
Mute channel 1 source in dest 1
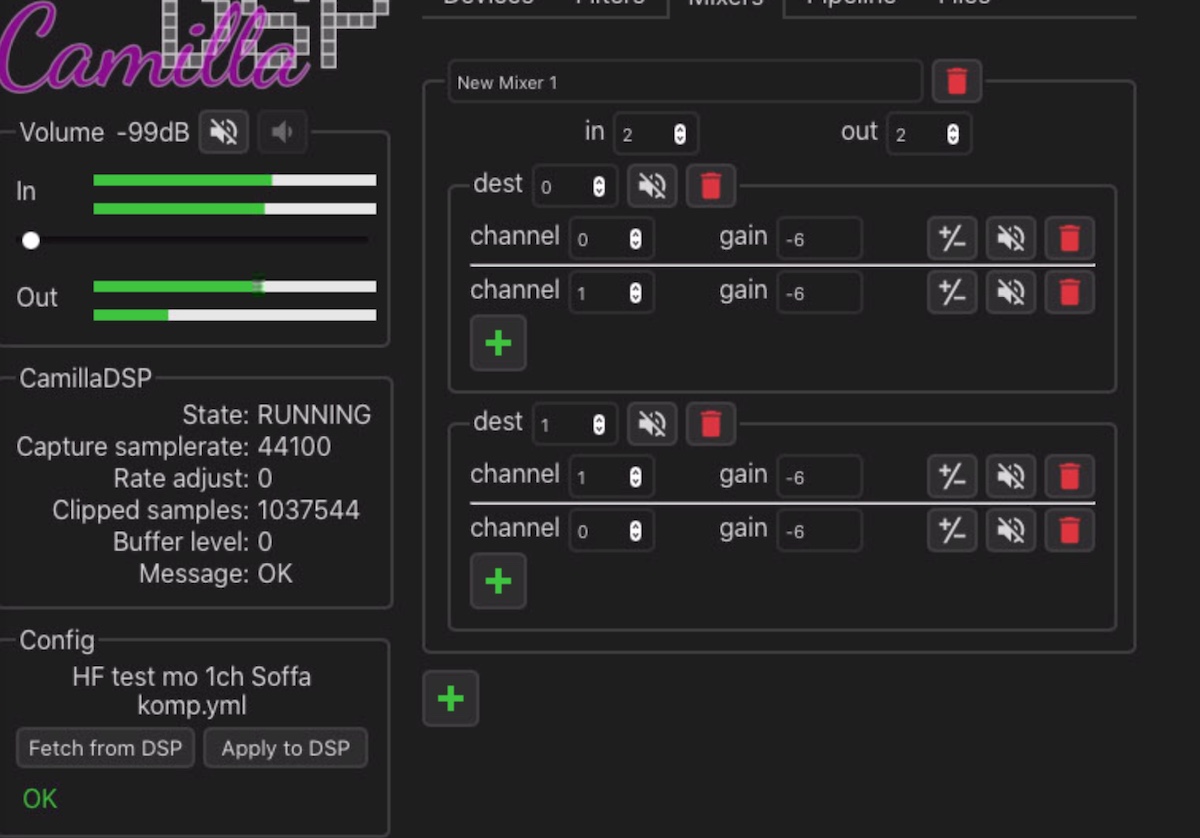click(1011, 476)
